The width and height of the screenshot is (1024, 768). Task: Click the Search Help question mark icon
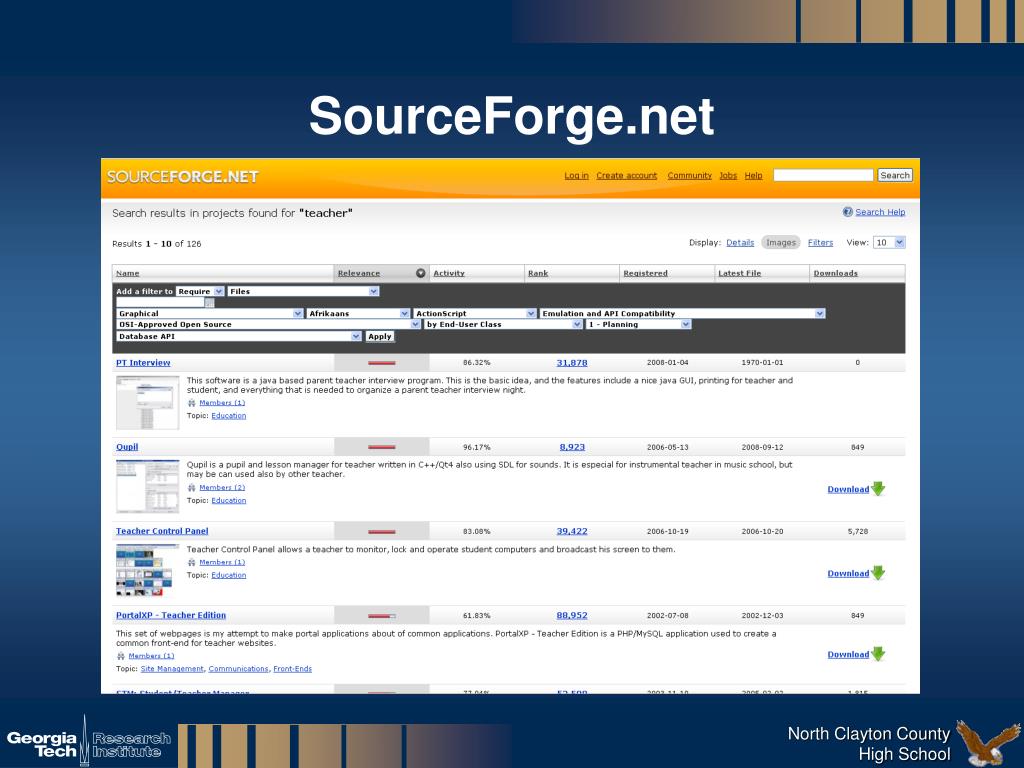pyautogui.click(x=848, y=212)
